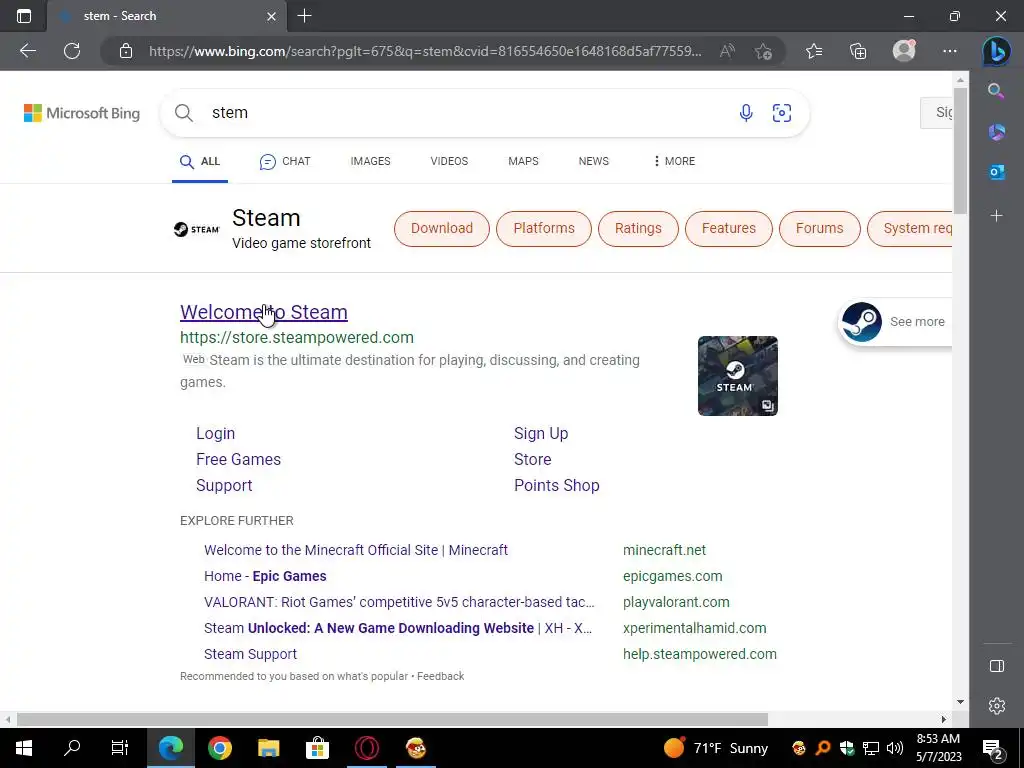Open the Collections icon
1024x768 pixels.
858,51
